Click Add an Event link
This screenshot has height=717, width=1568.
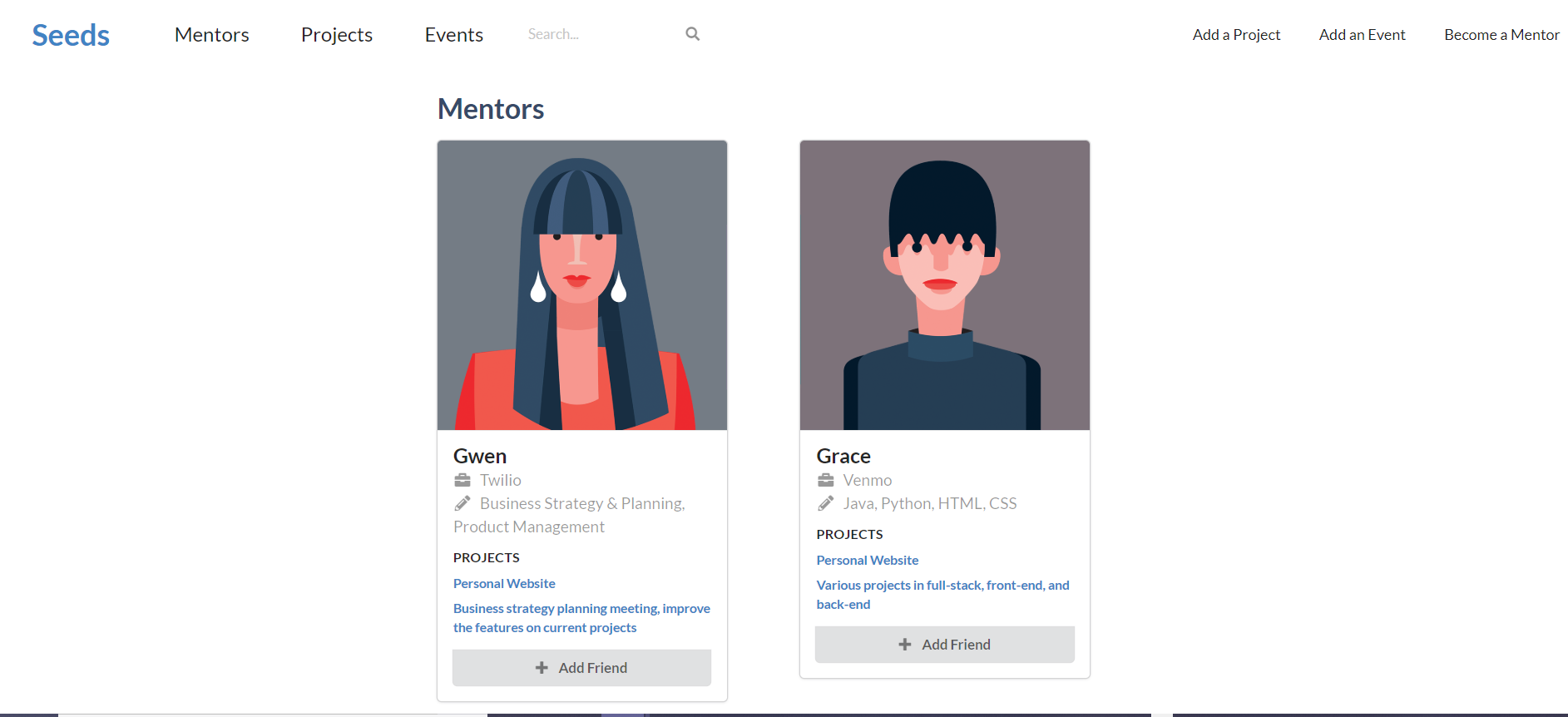click(1363, 35)
